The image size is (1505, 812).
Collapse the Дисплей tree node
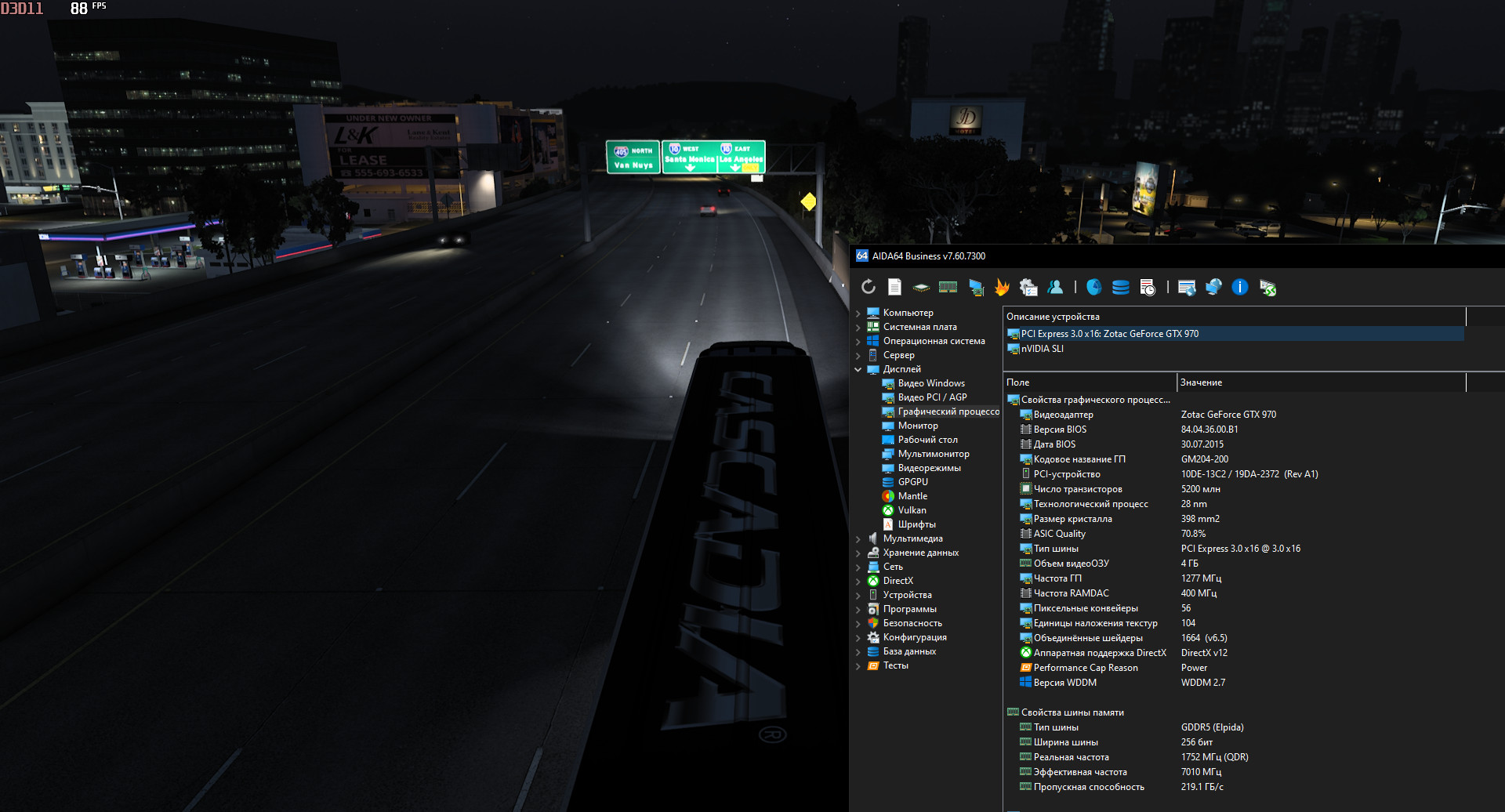[858, 369]
